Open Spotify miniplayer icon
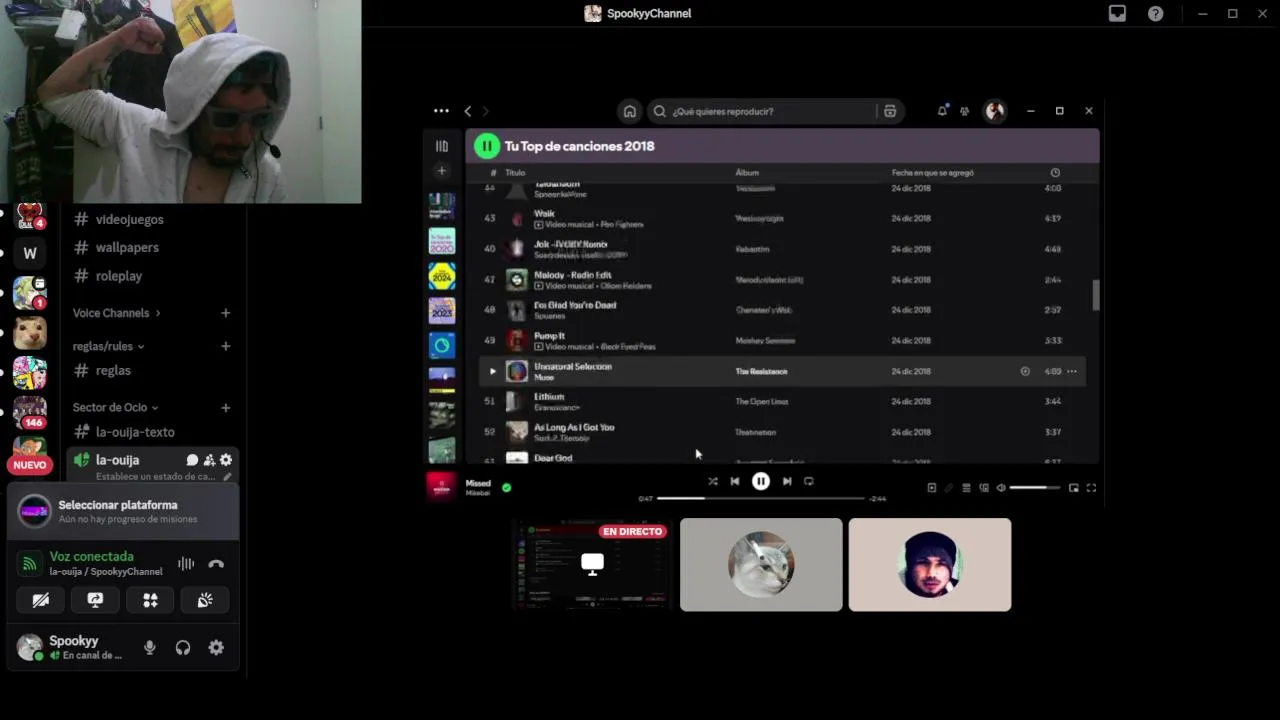The width and height of the screenshot is (1280, 720). [x=1074, y=488]
